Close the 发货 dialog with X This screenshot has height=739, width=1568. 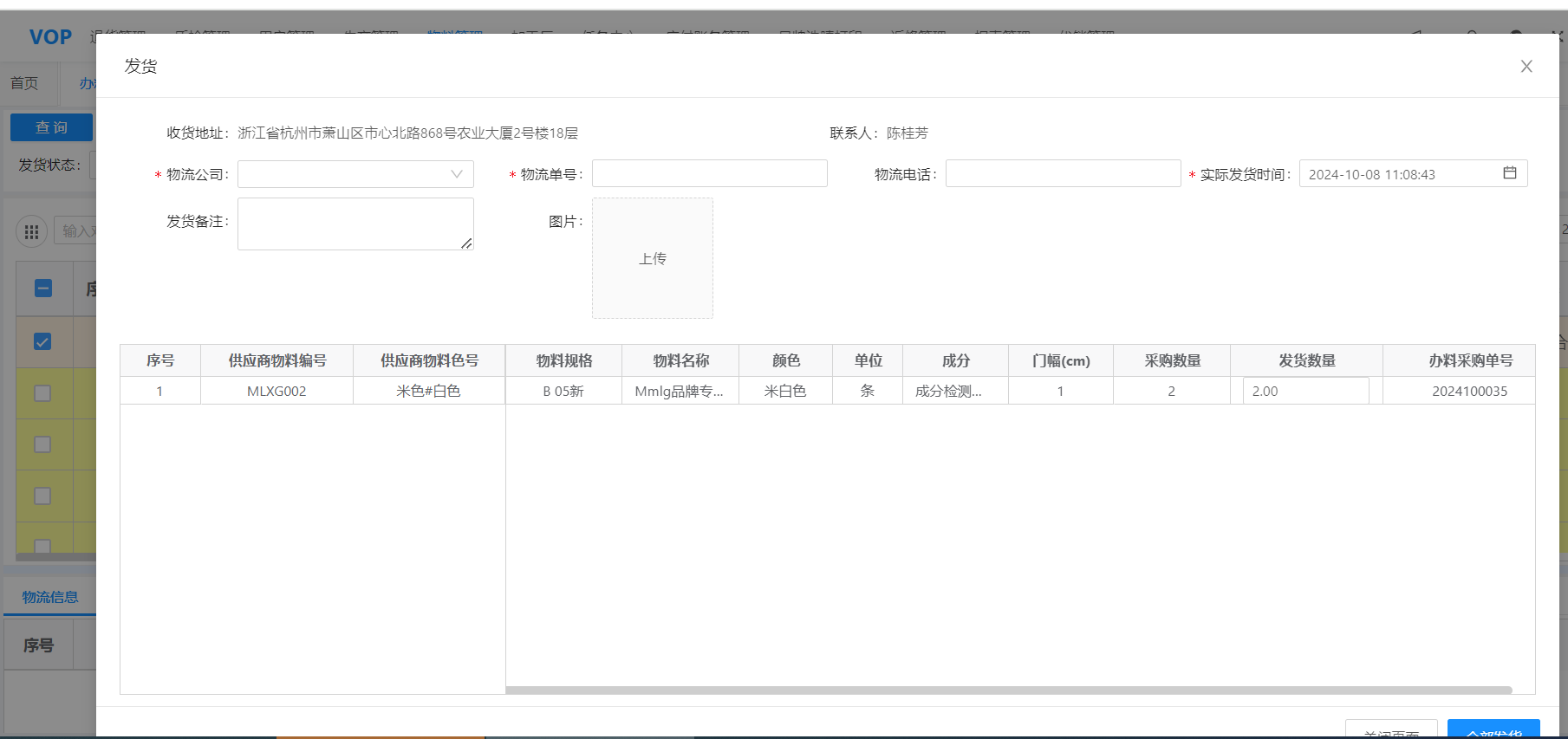pos(1526,67)
